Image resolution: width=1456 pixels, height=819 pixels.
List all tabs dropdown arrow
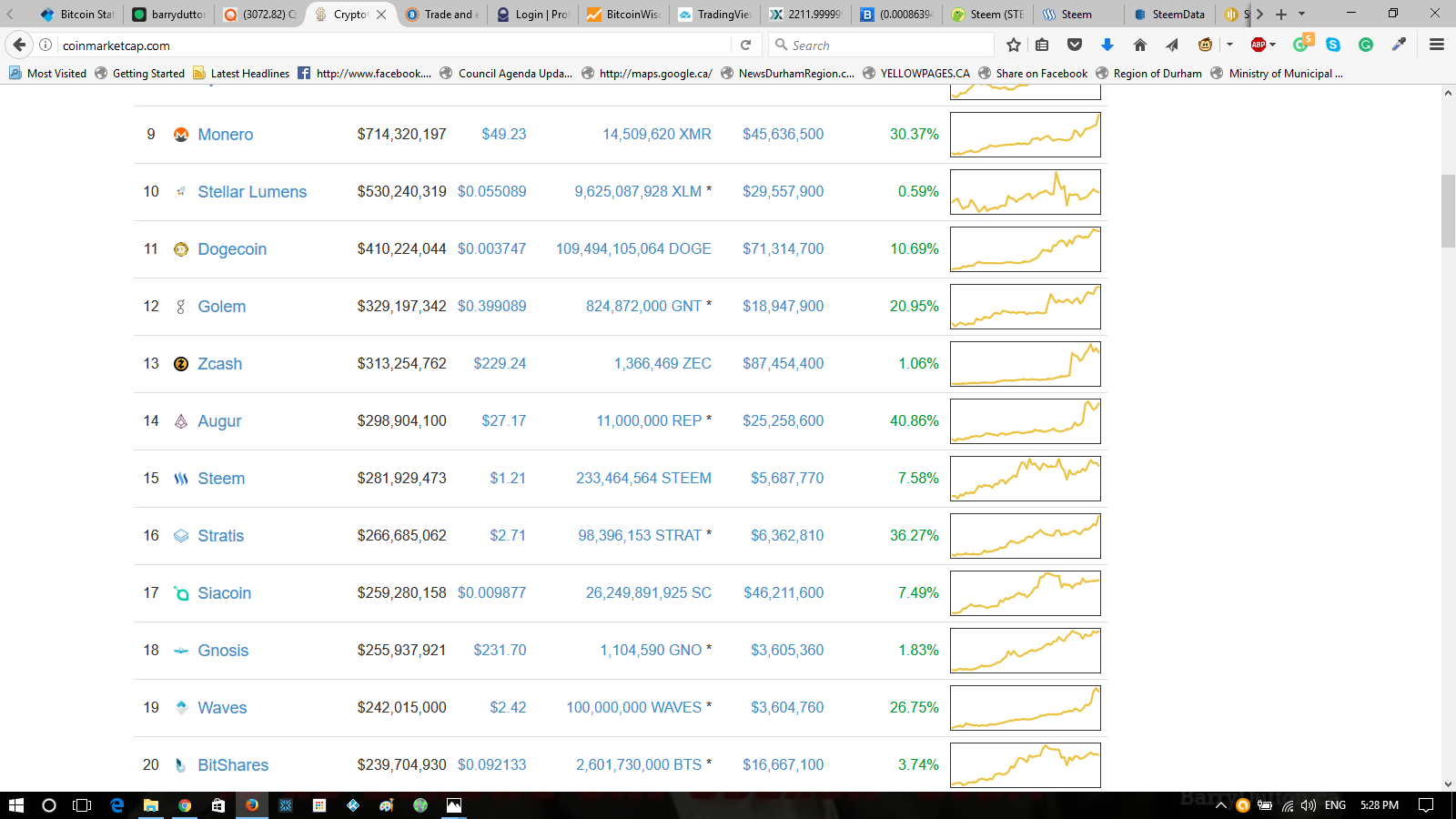click(1301, 14)
